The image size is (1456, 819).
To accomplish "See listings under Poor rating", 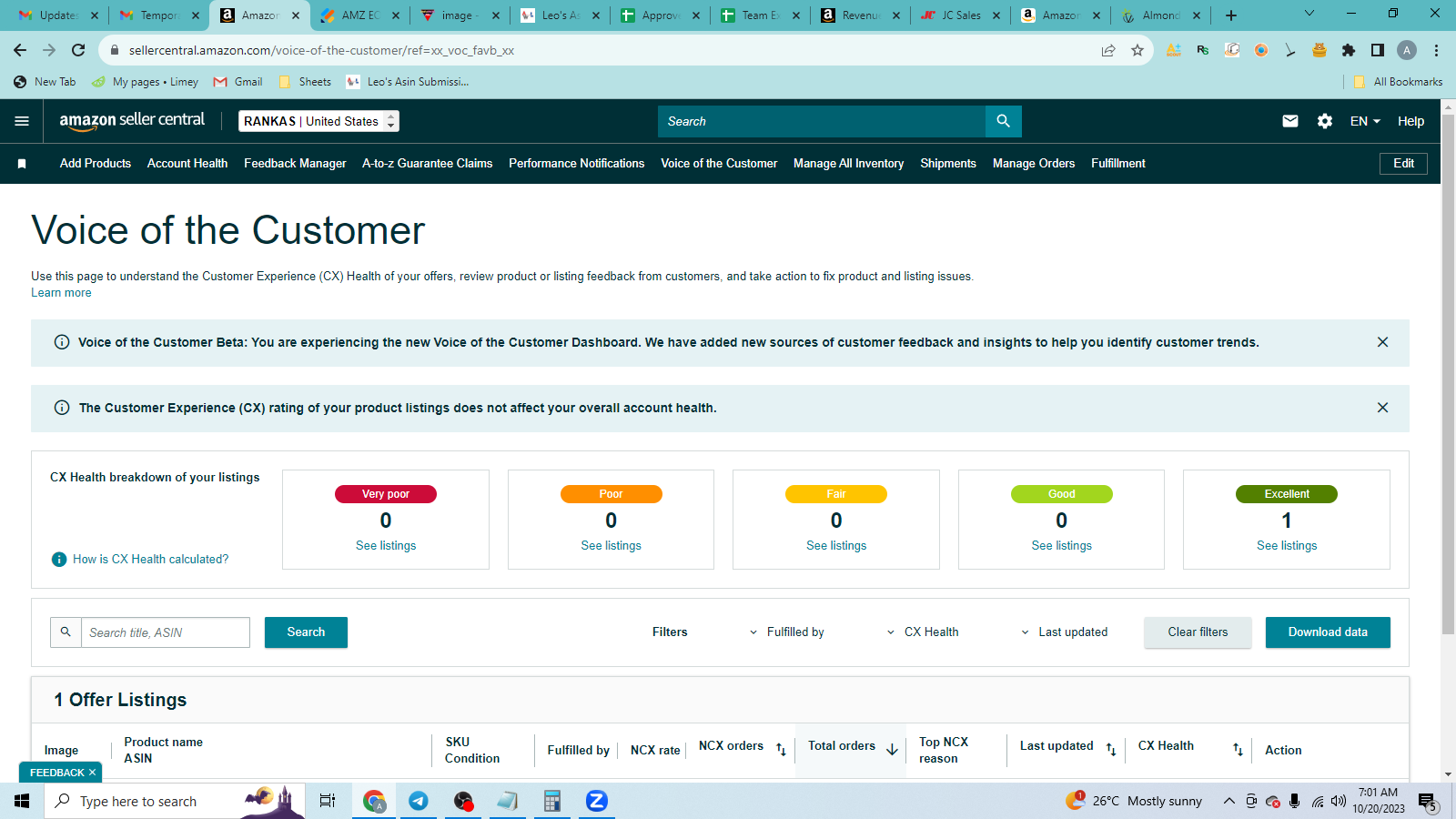I will 612,546.
